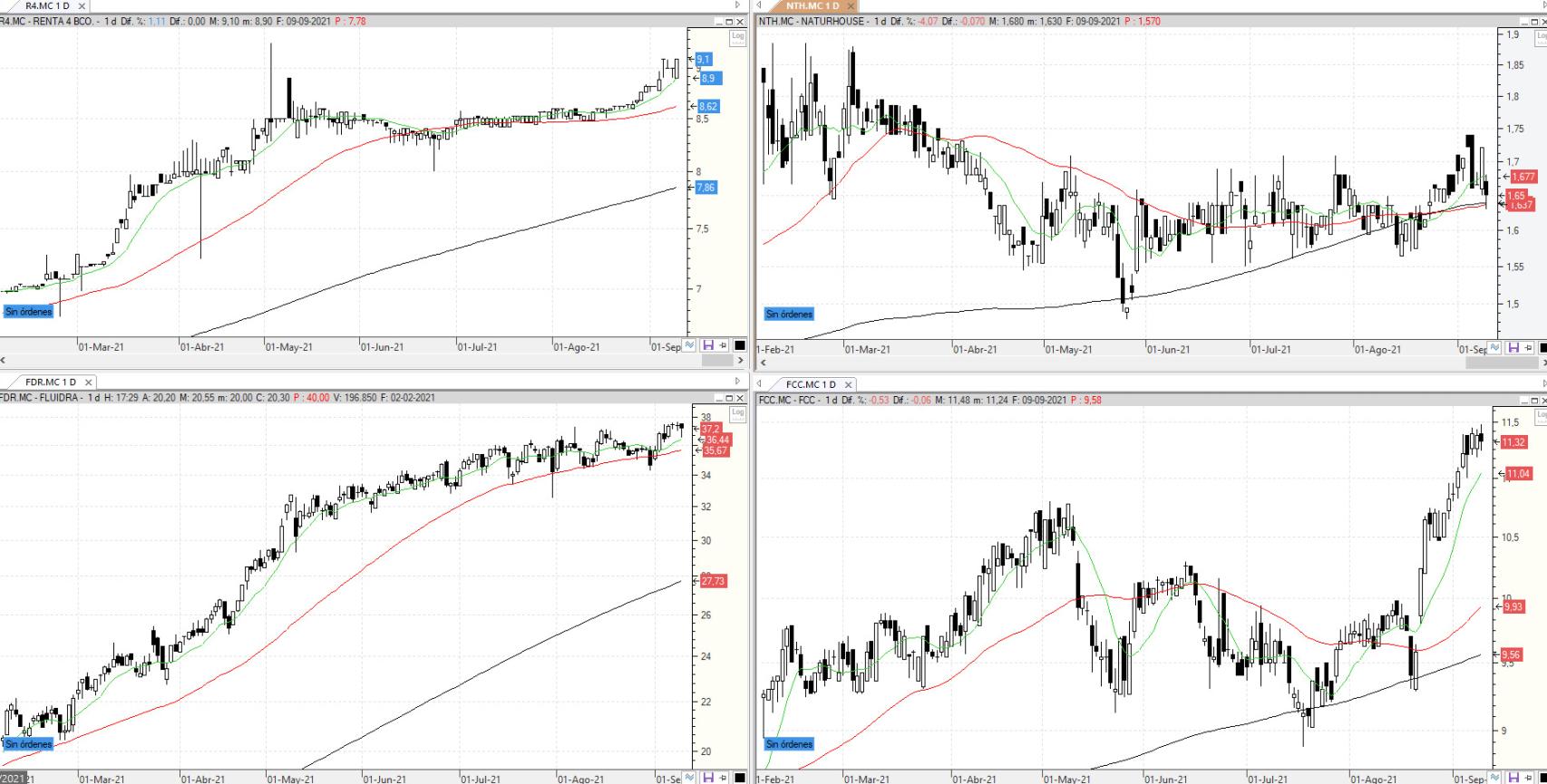Click the save icon in Fluidra chart

708,778
